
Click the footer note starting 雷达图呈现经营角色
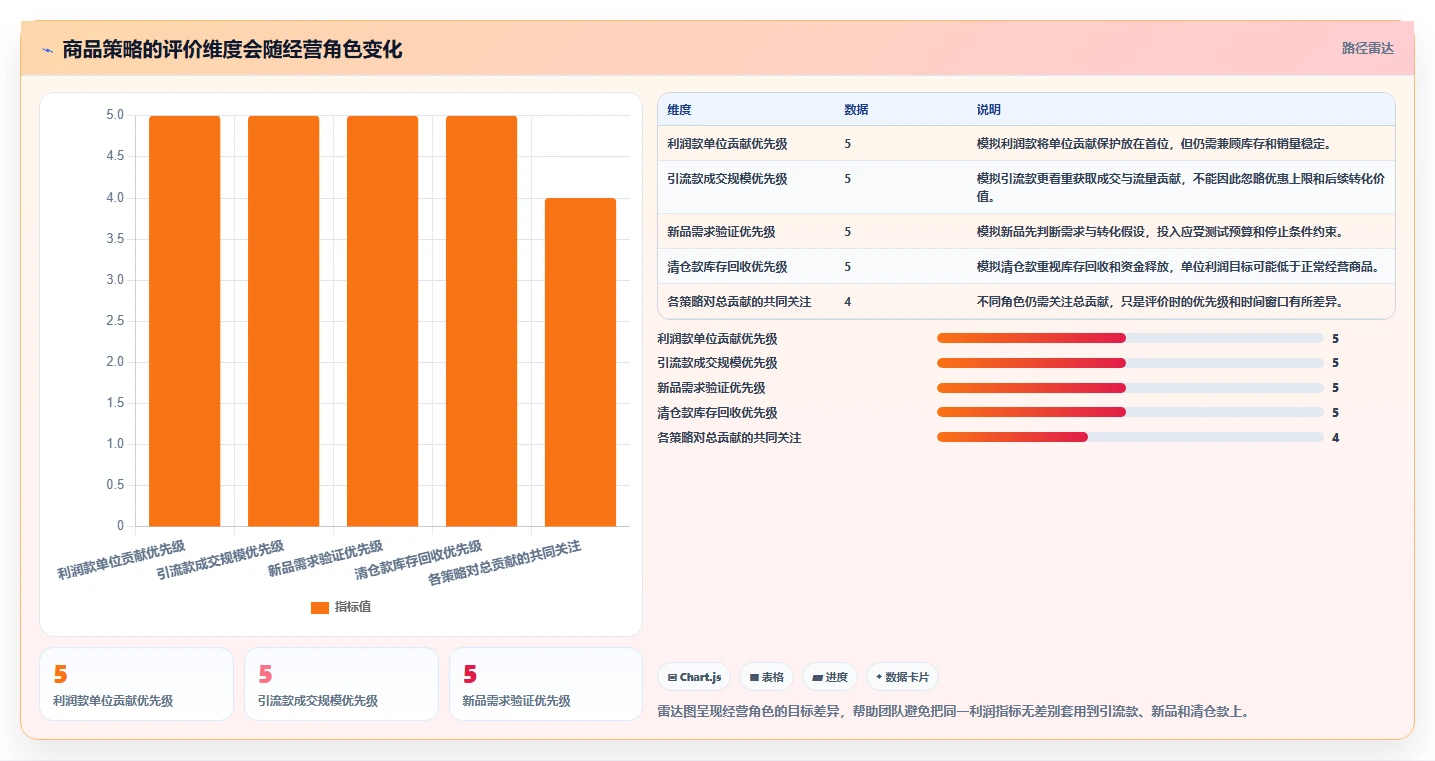(x=953, y=712)
